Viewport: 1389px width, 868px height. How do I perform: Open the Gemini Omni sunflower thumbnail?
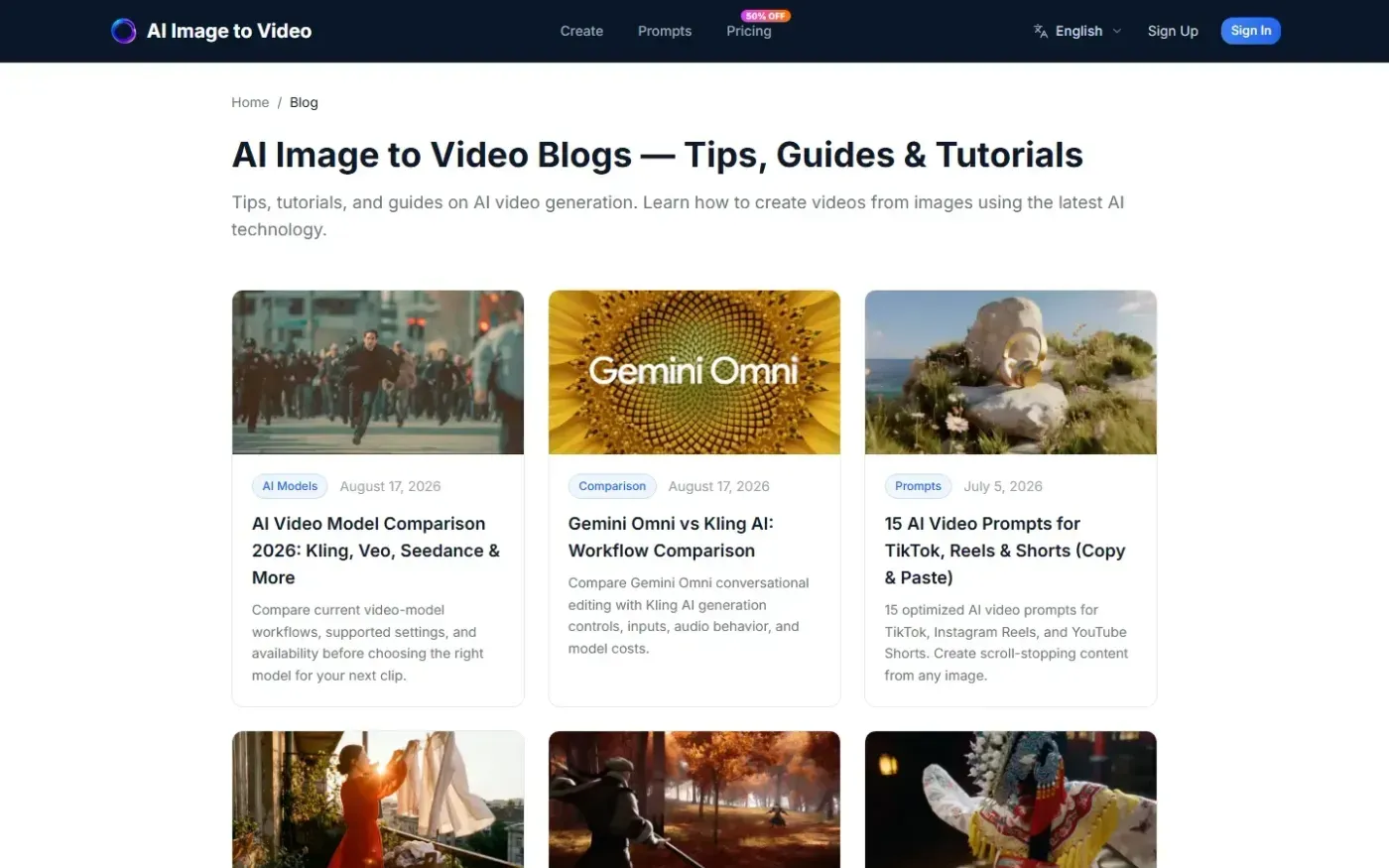coord(694,372)
